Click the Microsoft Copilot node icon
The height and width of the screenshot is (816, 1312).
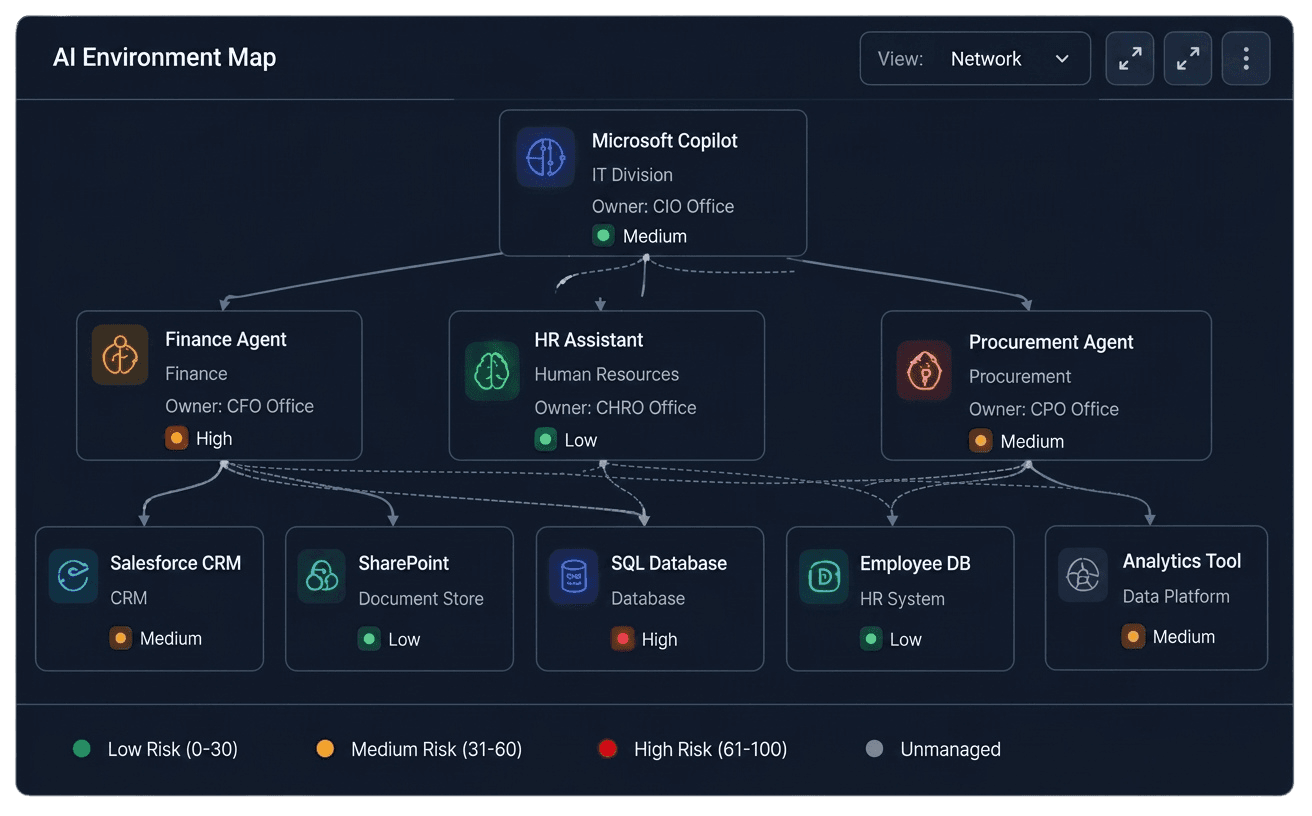pos(546,157)
